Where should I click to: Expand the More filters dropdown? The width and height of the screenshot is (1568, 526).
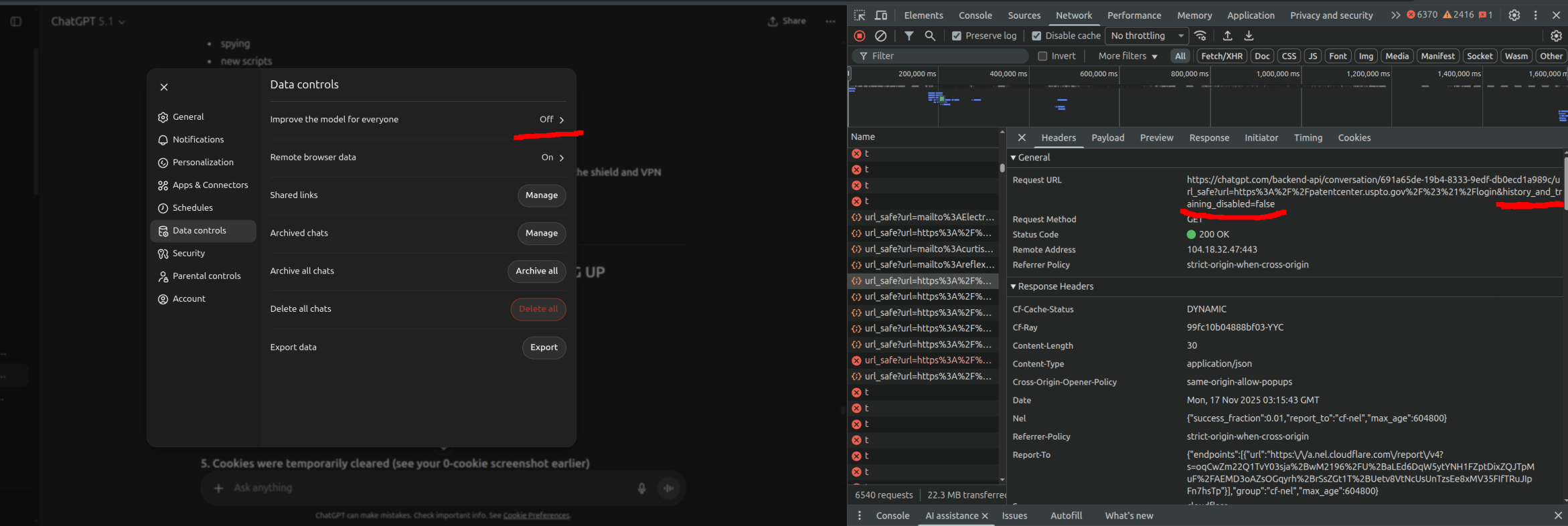coord(1127,56)
